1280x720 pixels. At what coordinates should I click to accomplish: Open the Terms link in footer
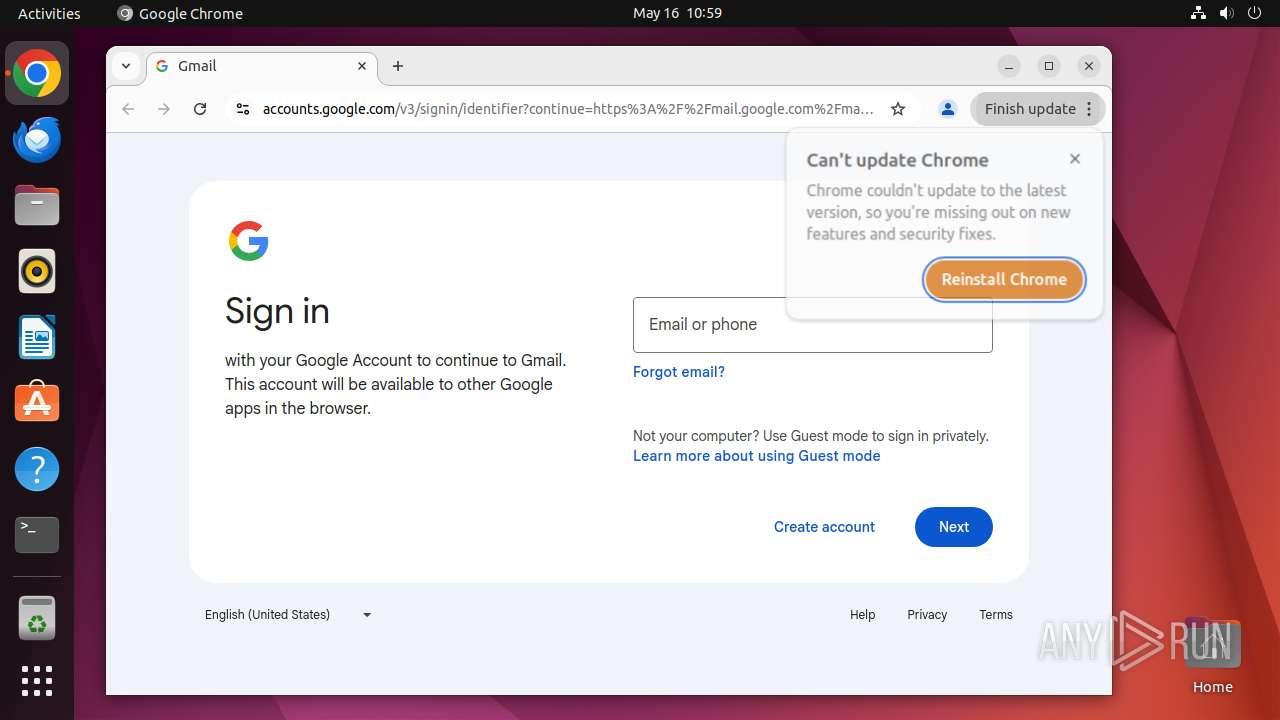pos(996,615)
